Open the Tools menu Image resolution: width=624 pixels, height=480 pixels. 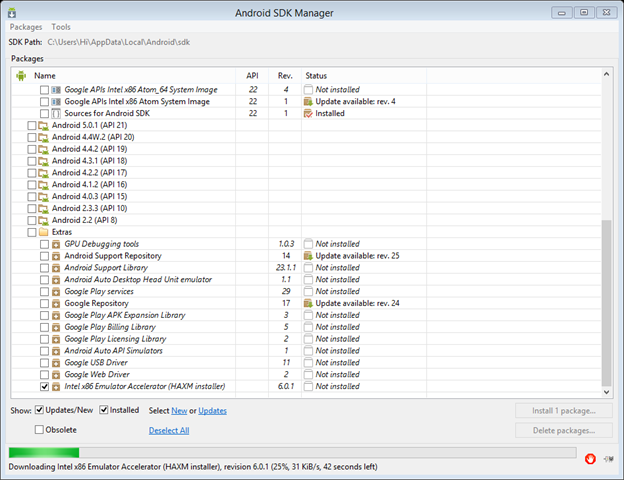(x=61, y=27)
